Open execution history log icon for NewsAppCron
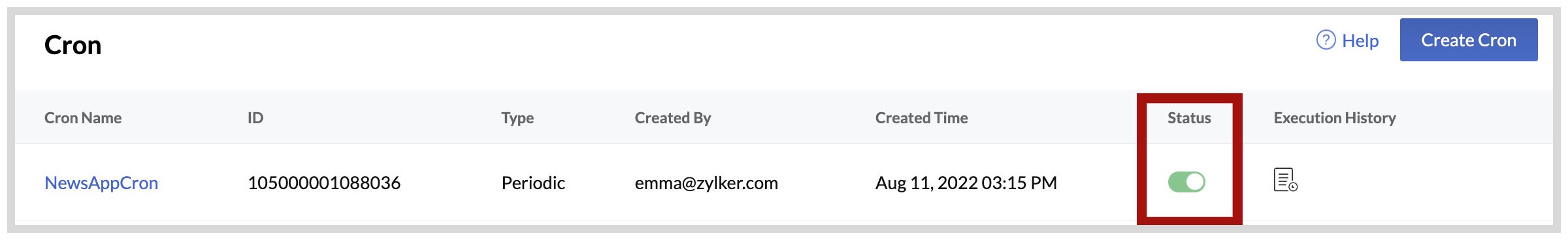1568x240 pixels. [1285, 180]
